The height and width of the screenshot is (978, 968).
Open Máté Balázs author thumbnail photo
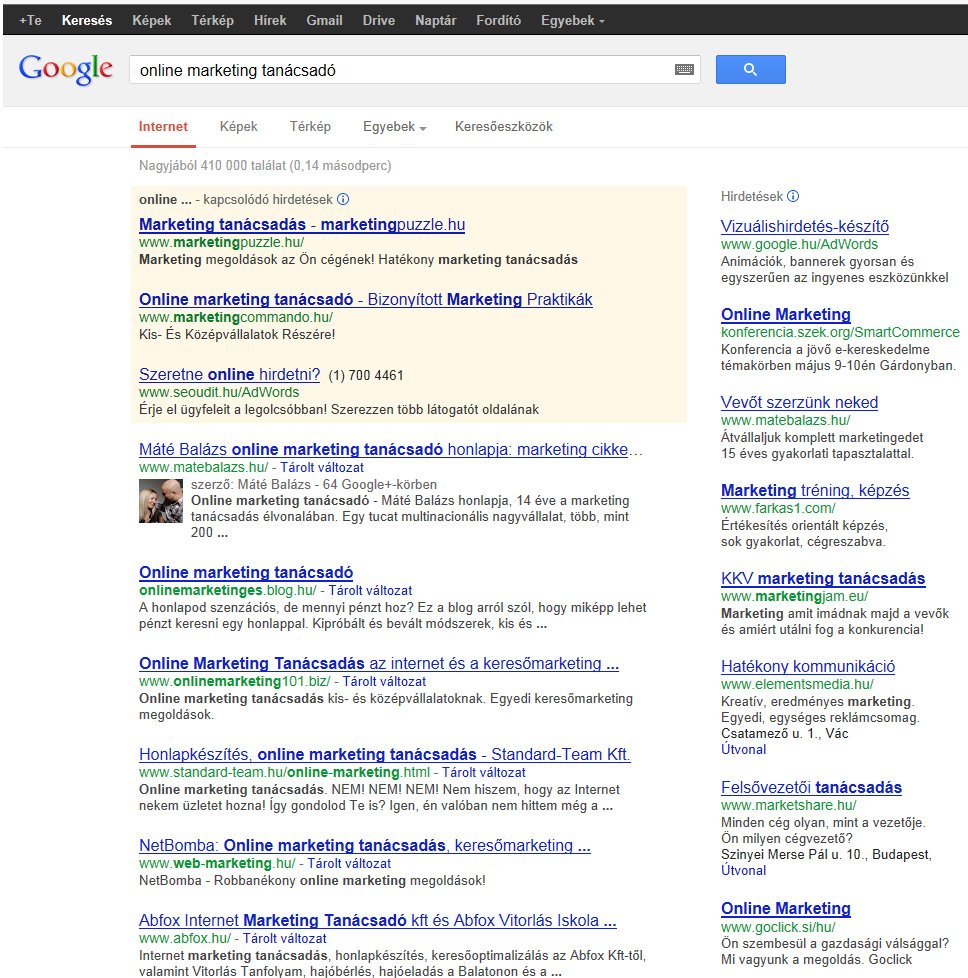[160, 501]
